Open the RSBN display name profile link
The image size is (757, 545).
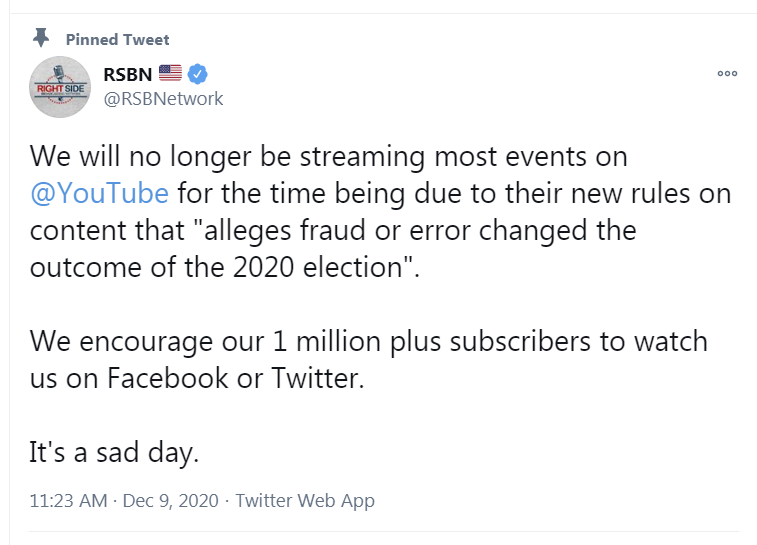tap(127, 74)
